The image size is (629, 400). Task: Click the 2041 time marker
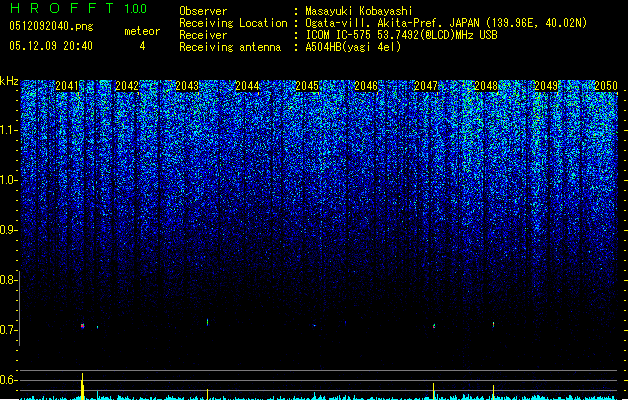67,86
